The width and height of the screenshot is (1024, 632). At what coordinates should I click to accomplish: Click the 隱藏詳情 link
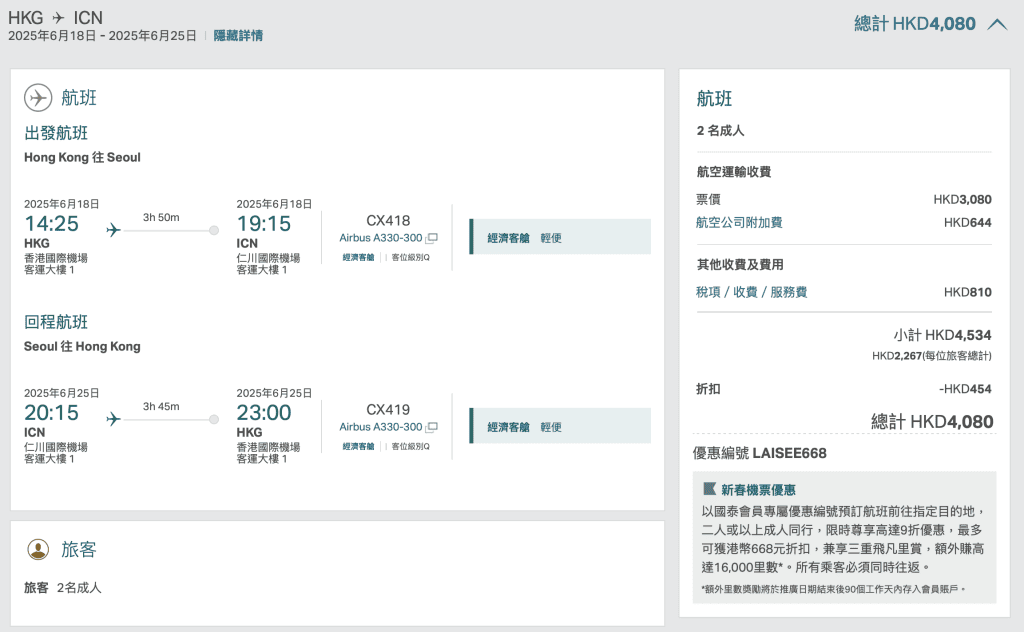point(238,36)
